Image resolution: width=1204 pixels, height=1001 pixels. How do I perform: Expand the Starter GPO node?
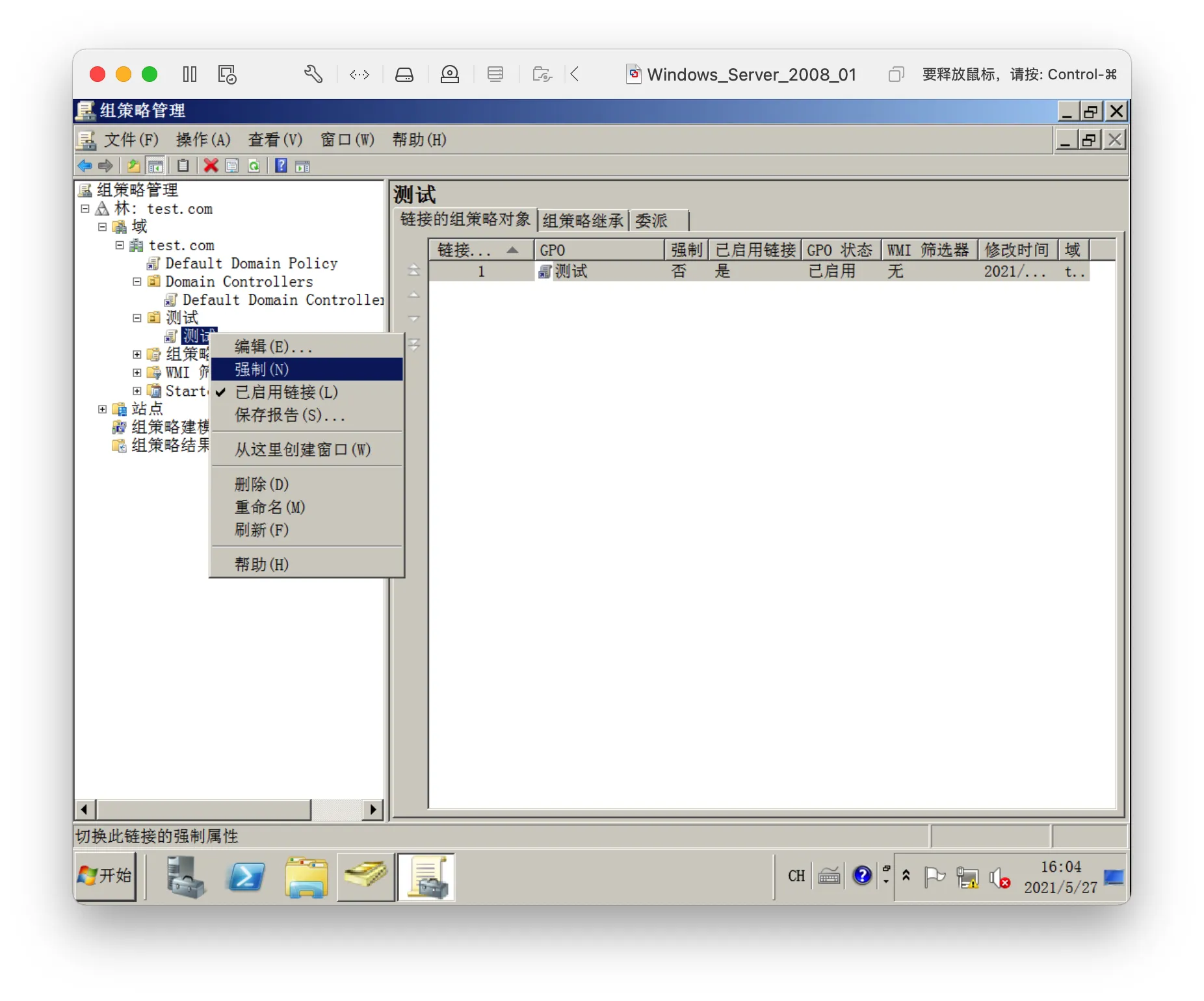click(x=137, y=391)
